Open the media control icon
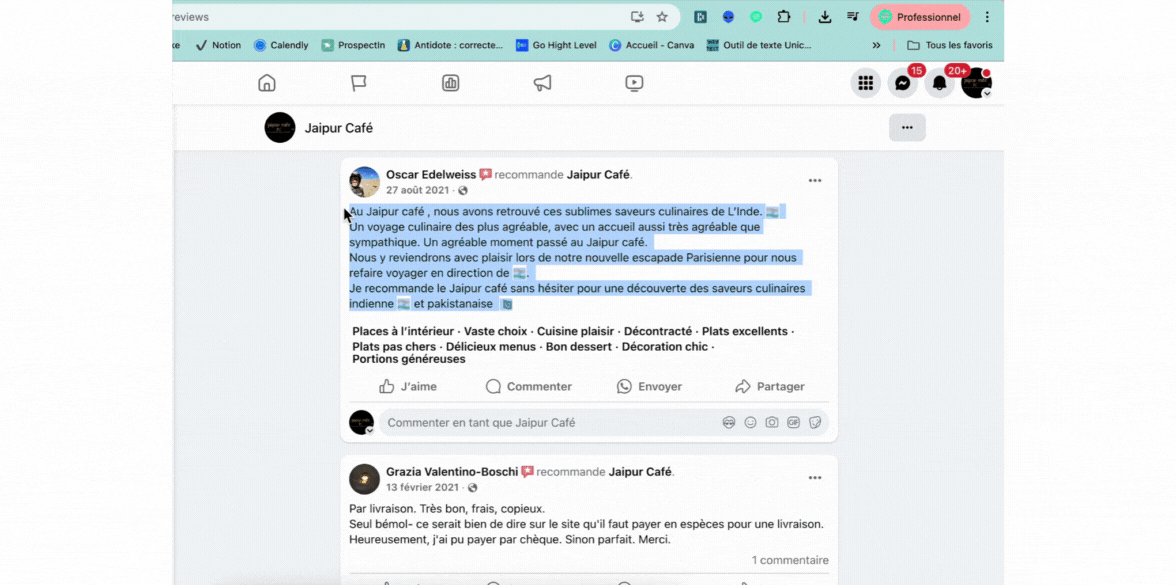Viewport: 1176px width, 585px height. pyautogui.click(x=853, y=16)
